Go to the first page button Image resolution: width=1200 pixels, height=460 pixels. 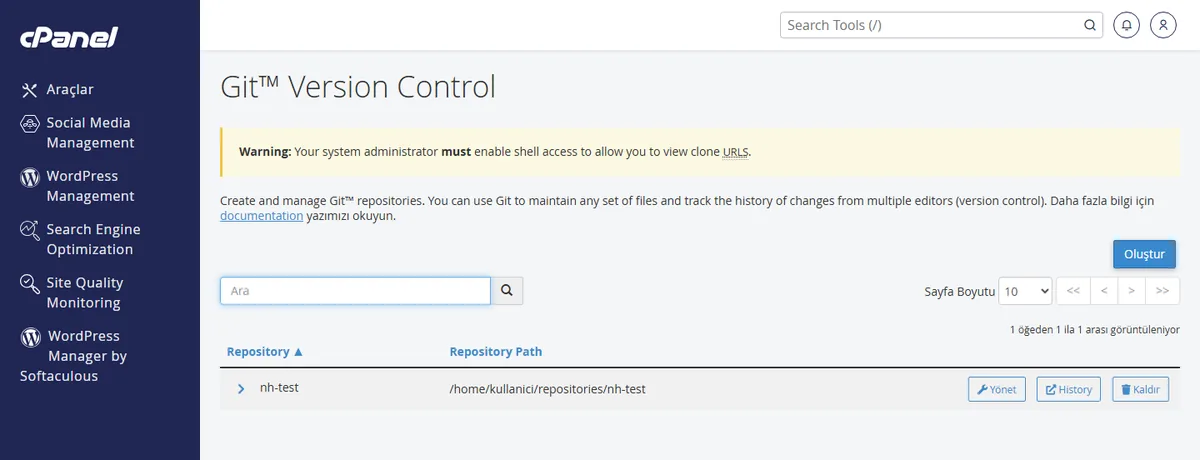[1073, 291]
